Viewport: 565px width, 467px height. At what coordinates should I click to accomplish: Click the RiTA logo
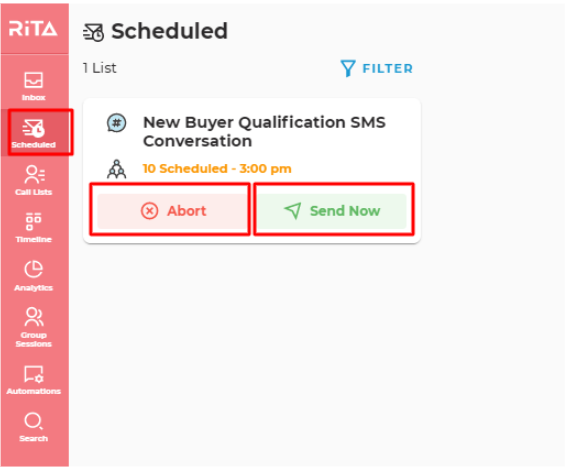pyautogui.click(x=33, y=28)
